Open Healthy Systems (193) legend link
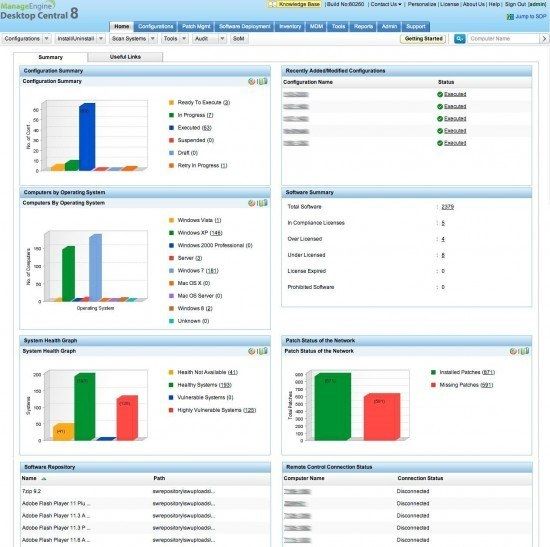Screen dimensions: 550x547 [204, 385]
